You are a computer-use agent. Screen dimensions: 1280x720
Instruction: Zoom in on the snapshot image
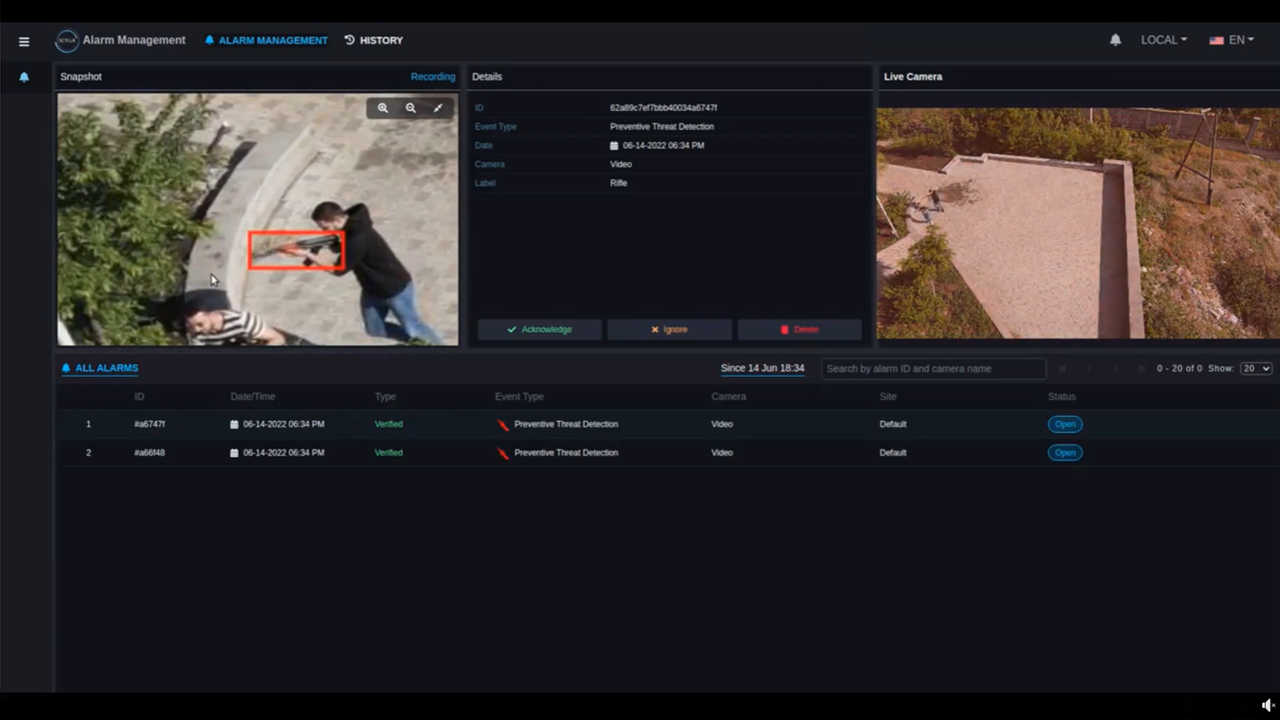[383, 108]
